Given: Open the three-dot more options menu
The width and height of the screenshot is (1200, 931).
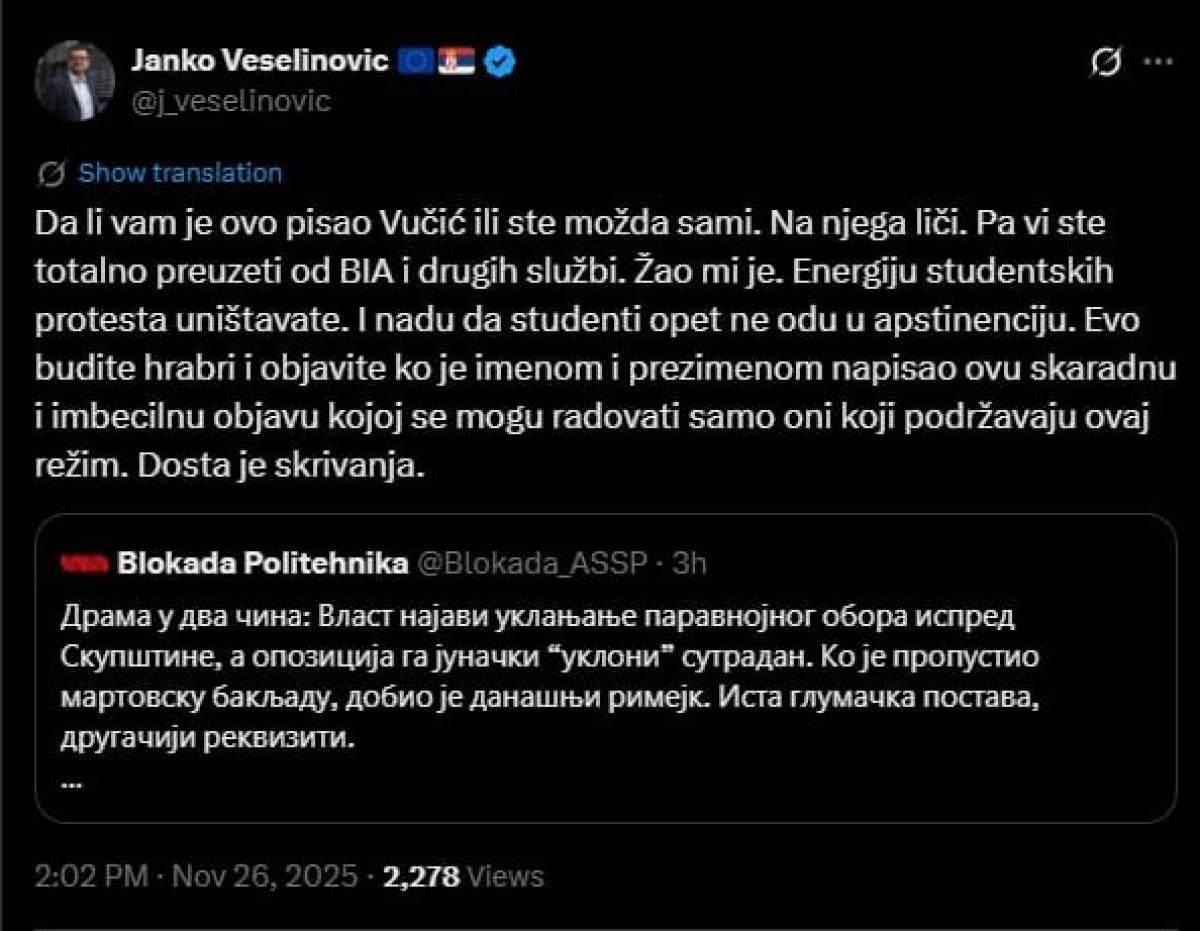Looking at the screenshot, I should pos(1157,61).
